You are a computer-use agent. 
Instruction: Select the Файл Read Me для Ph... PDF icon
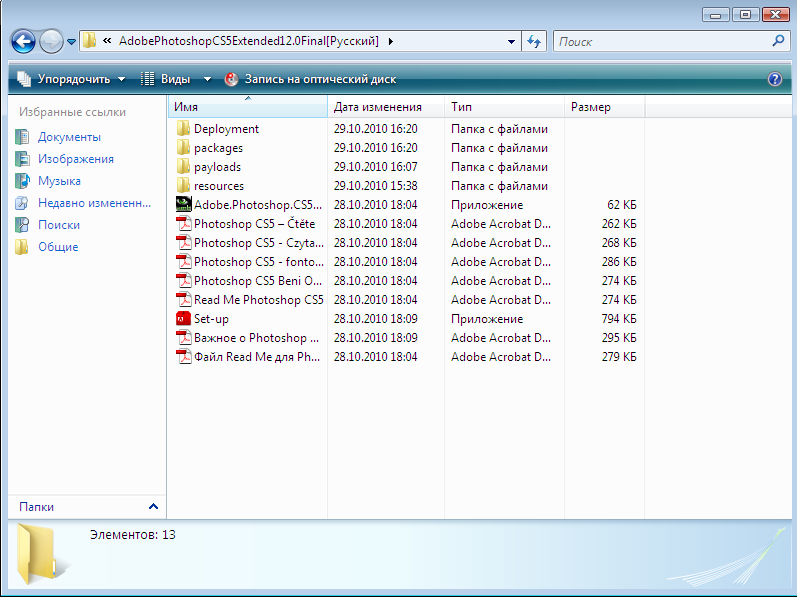183,356
